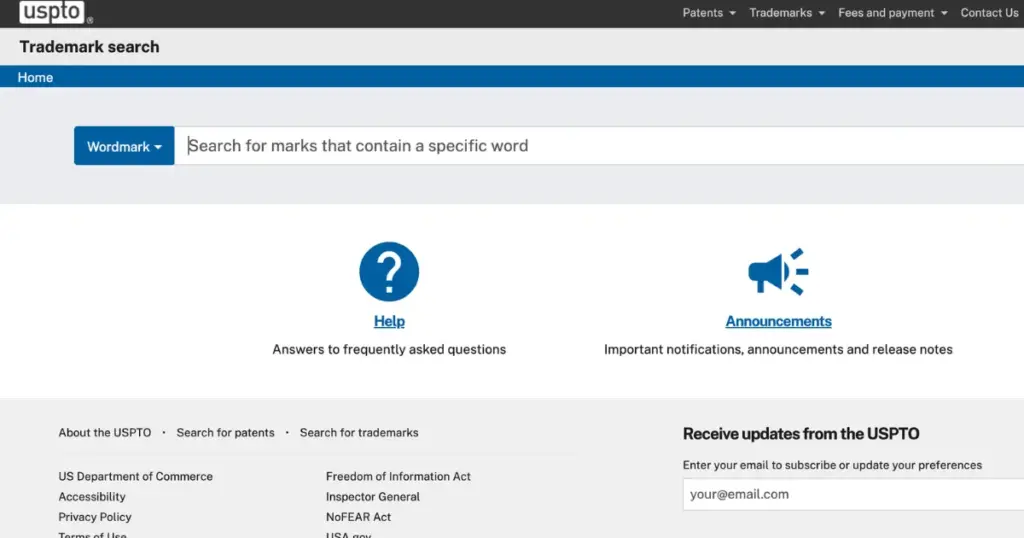Click the blue question mark Help icon

[389, 272]
